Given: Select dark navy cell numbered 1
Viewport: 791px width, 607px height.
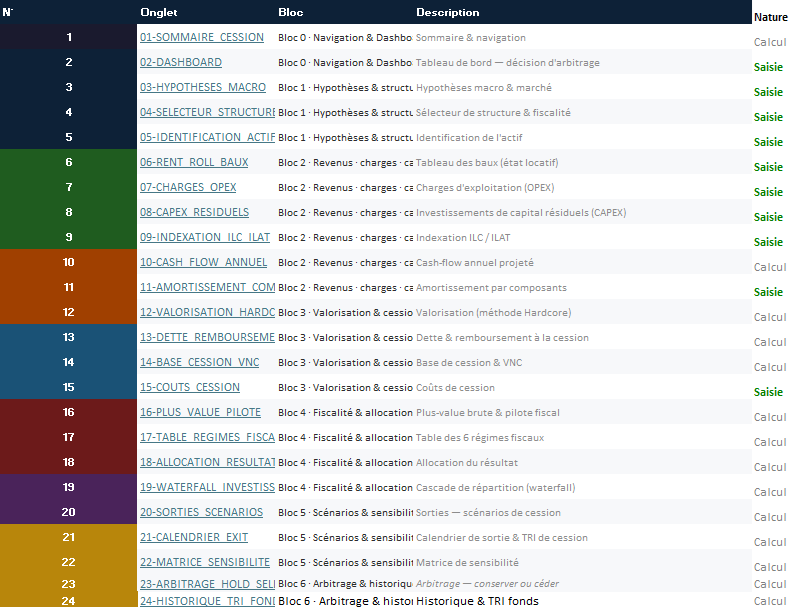Looking at the screenshot, I should 69,37.
